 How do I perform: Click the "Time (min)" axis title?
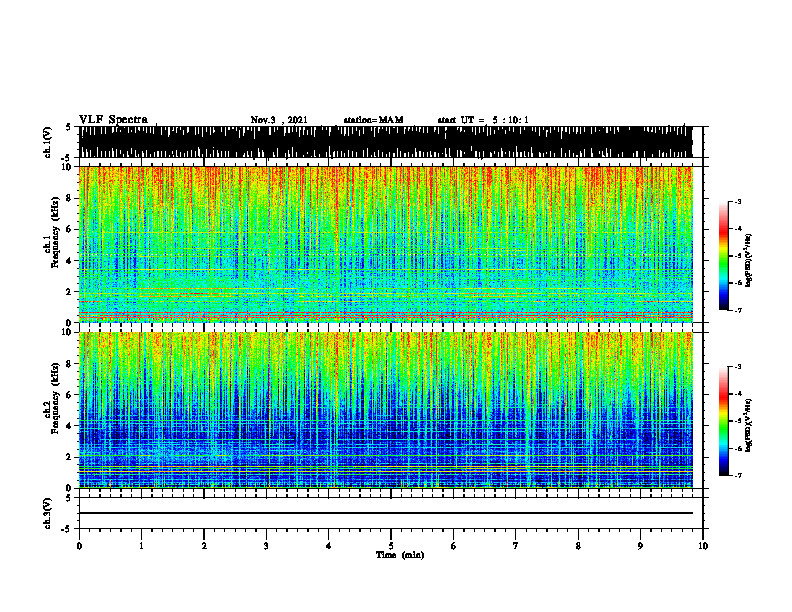(400, 555)
